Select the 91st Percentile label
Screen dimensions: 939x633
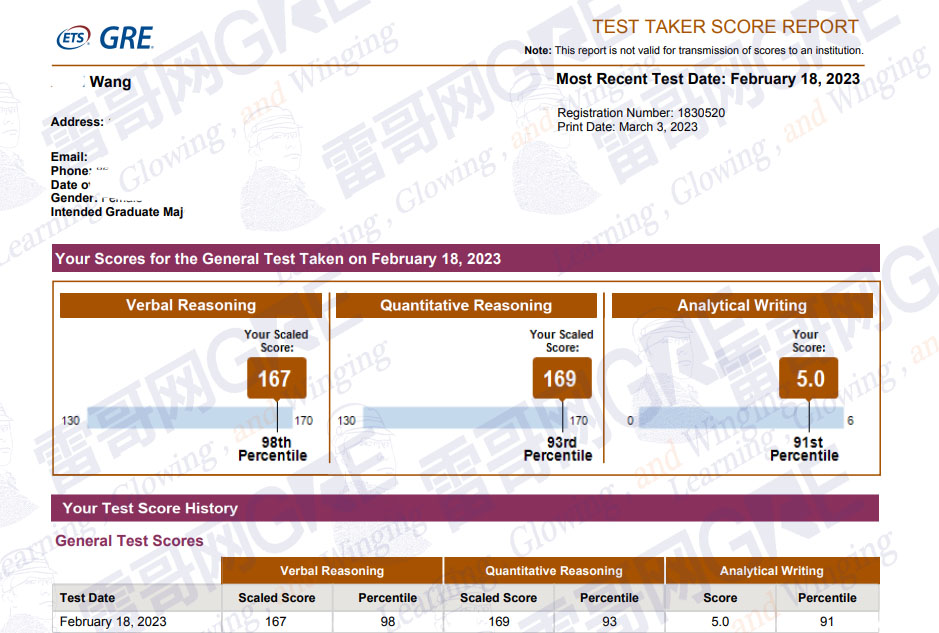(x=804, y=449)
